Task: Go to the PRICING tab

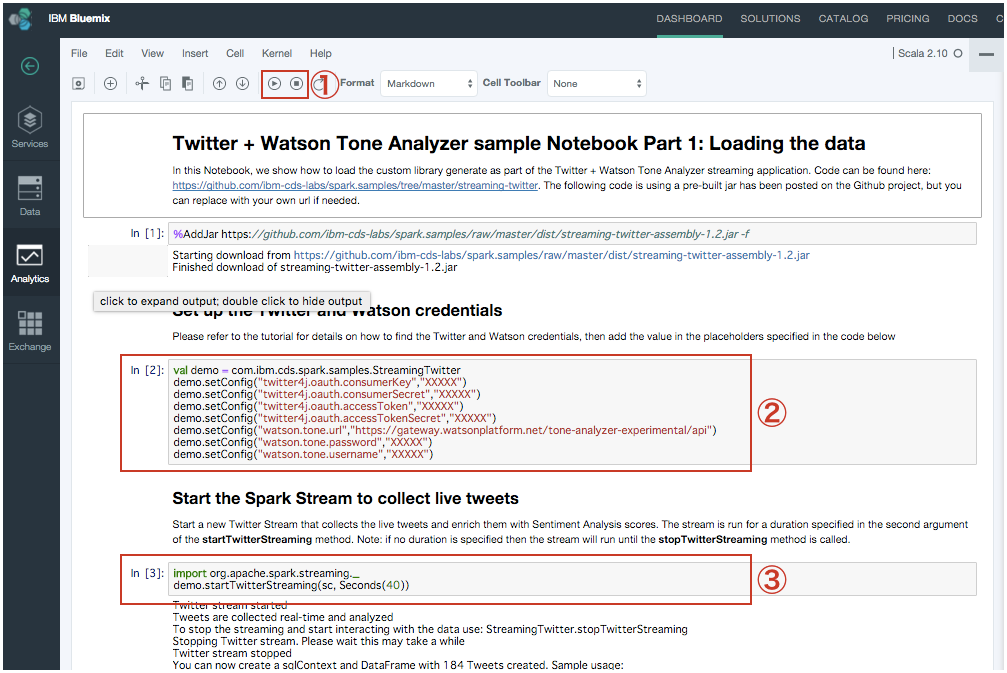Action: click(x=907, y=19)
